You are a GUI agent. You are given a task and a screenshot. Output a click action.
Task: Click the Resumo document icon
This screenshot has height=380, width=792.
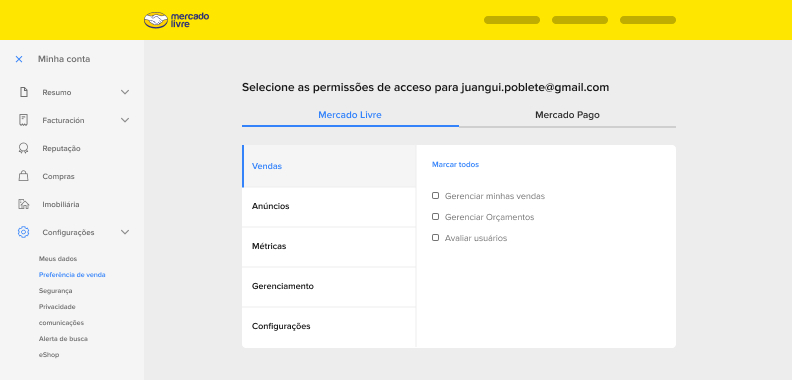[23, 92]
